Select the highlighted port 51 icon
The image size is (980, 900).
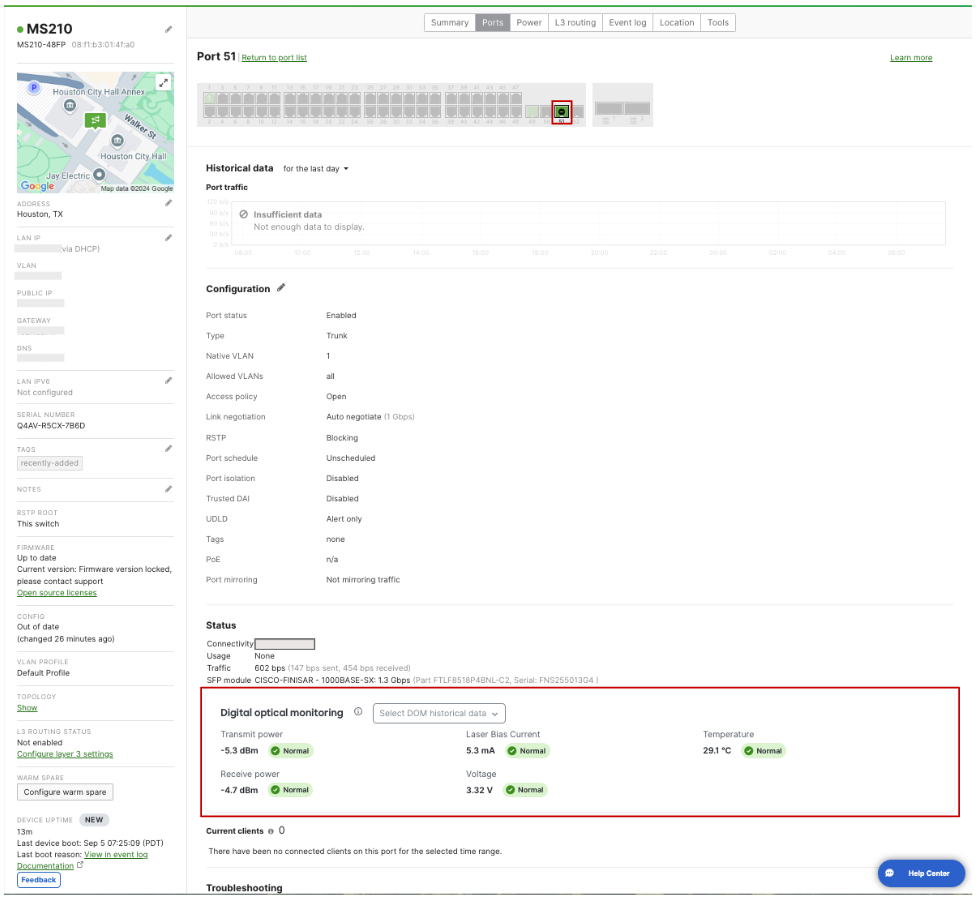[562, 112]
